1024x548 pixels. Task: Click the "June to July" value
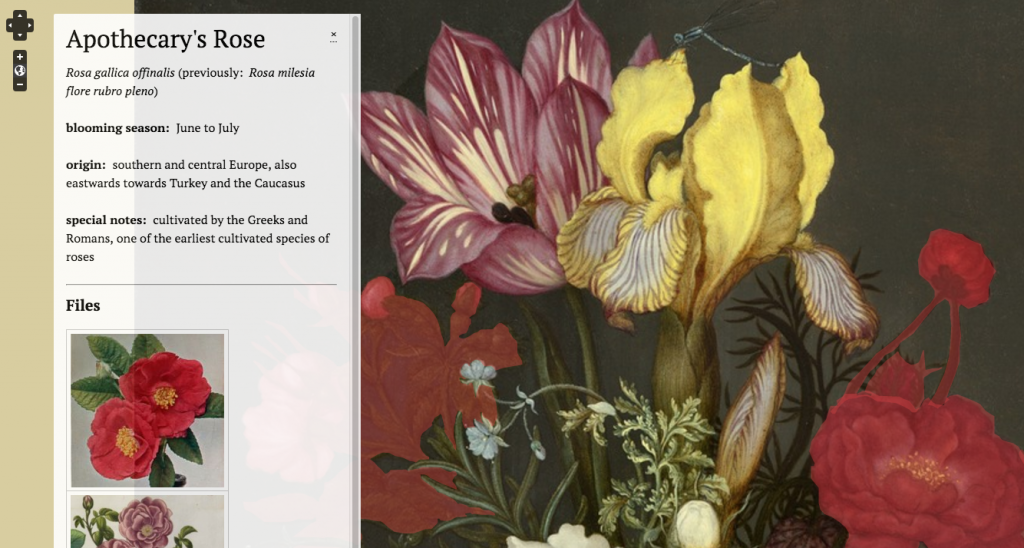[x=208, y=128]
